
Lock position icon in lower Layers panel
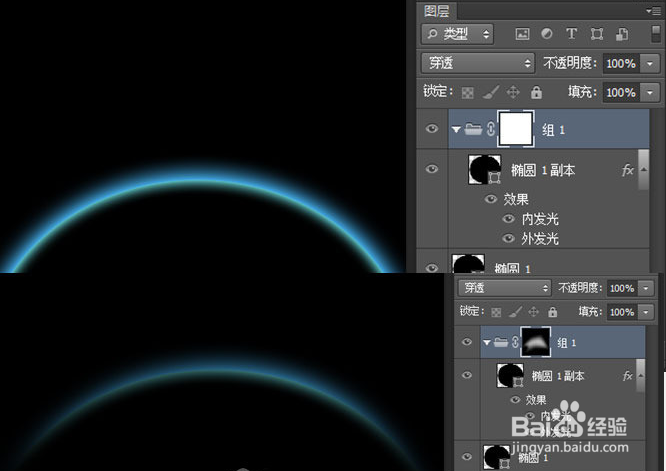click(533, 312)
